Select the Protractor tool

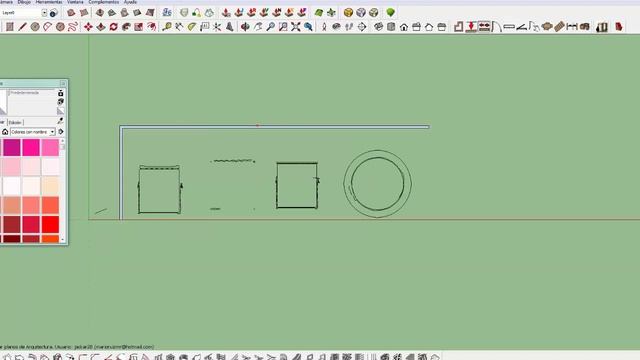pyautogui.click(x=192, y=27)
